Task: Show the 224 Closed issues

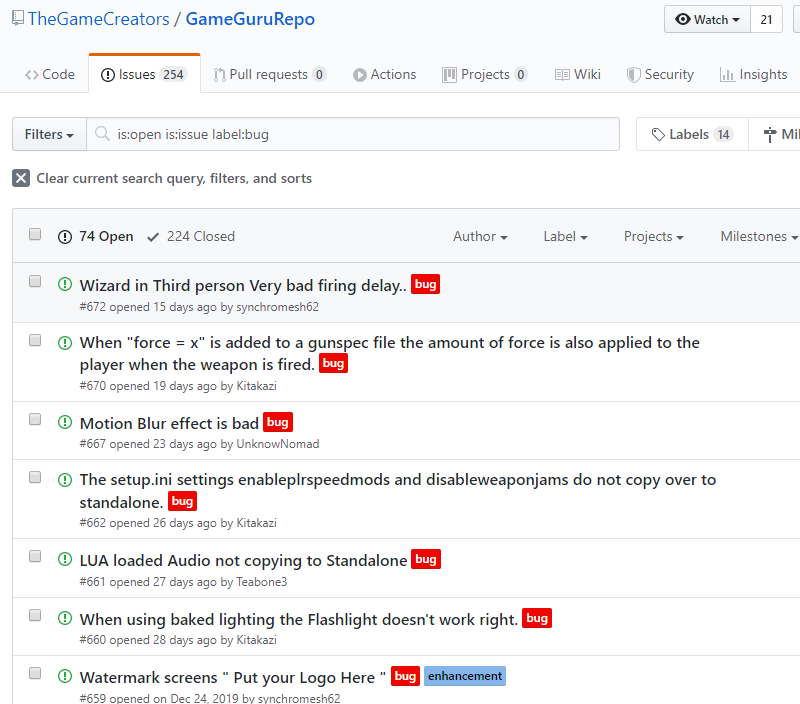Action: 191,236
